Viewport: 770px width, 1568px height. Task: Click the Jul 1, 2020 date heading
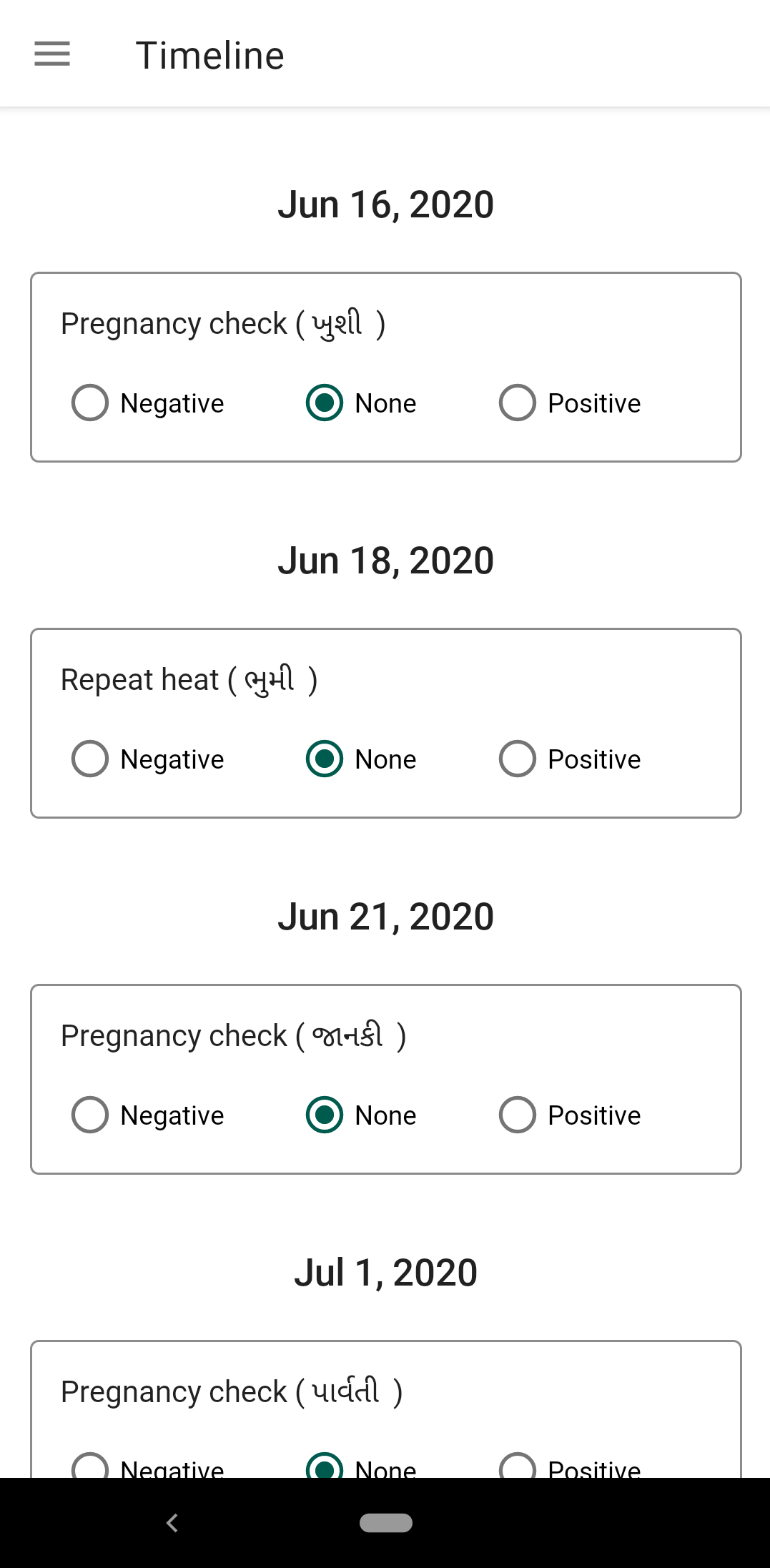[x=385, y=1273]
